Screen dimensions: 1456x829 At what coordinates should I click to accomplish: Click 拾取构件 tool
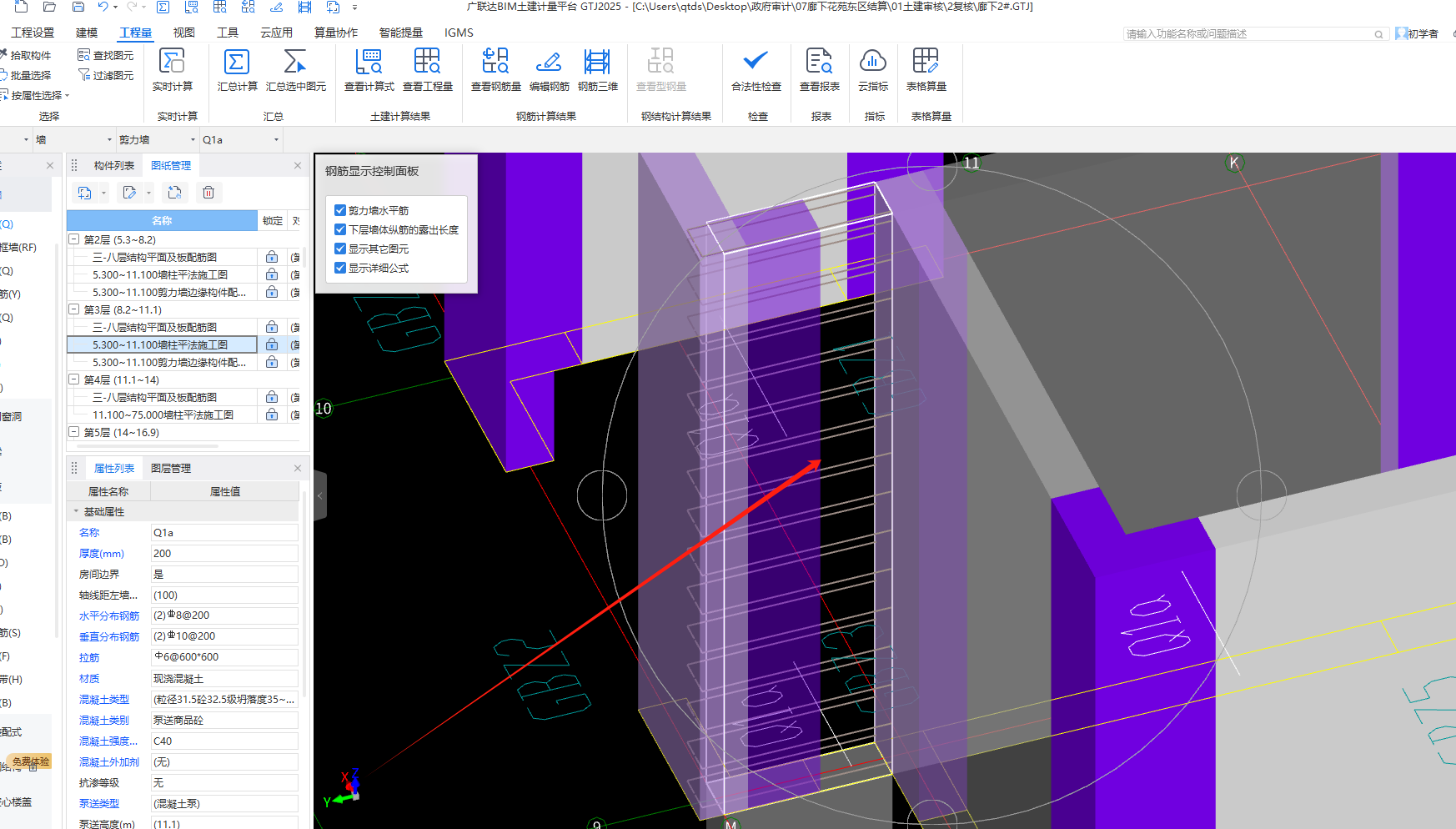(25, 55)
